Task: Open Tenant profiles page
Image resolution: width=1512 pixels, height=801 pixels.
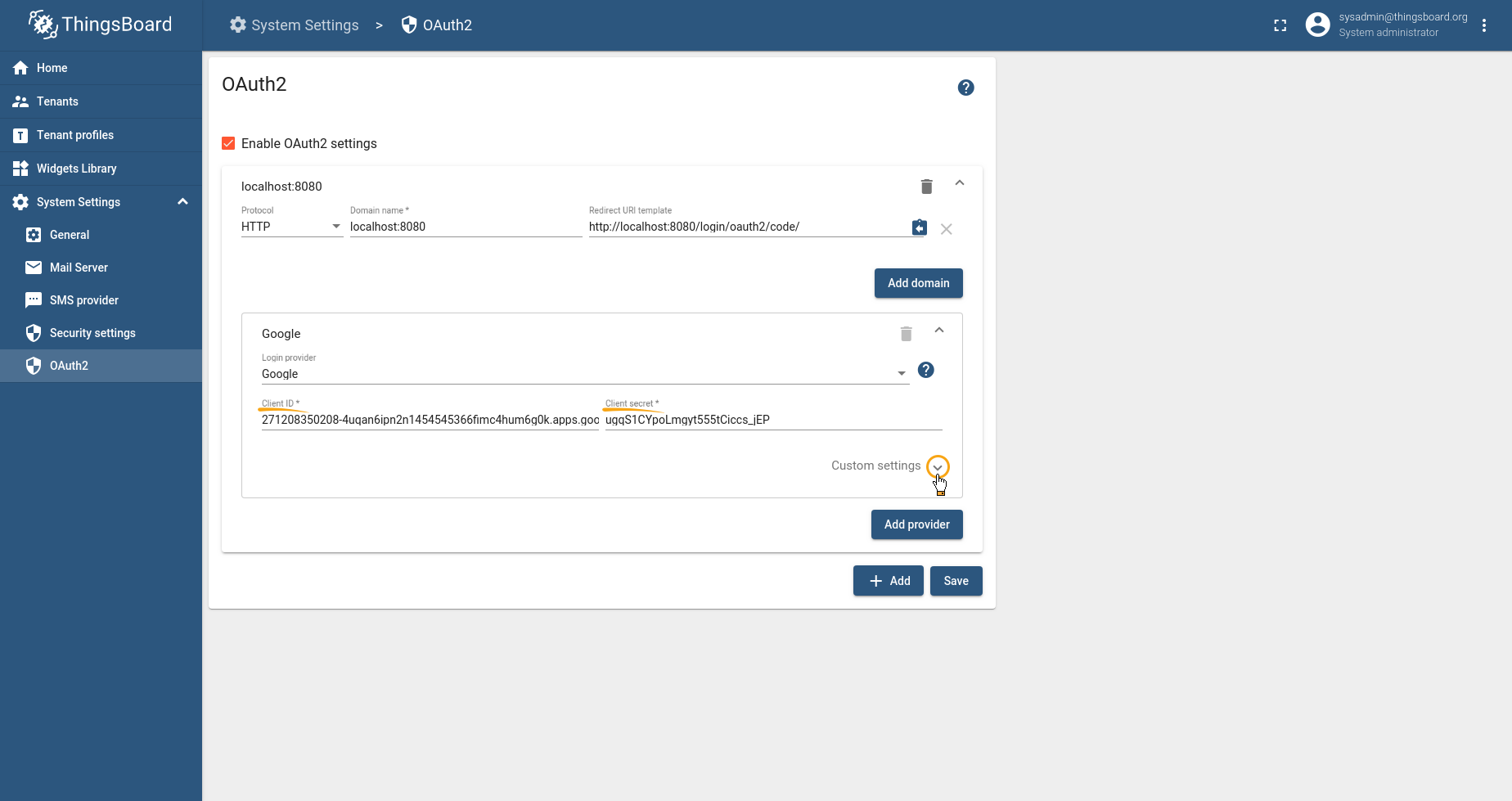Action: pyautogui.click(x=101, y=135)
